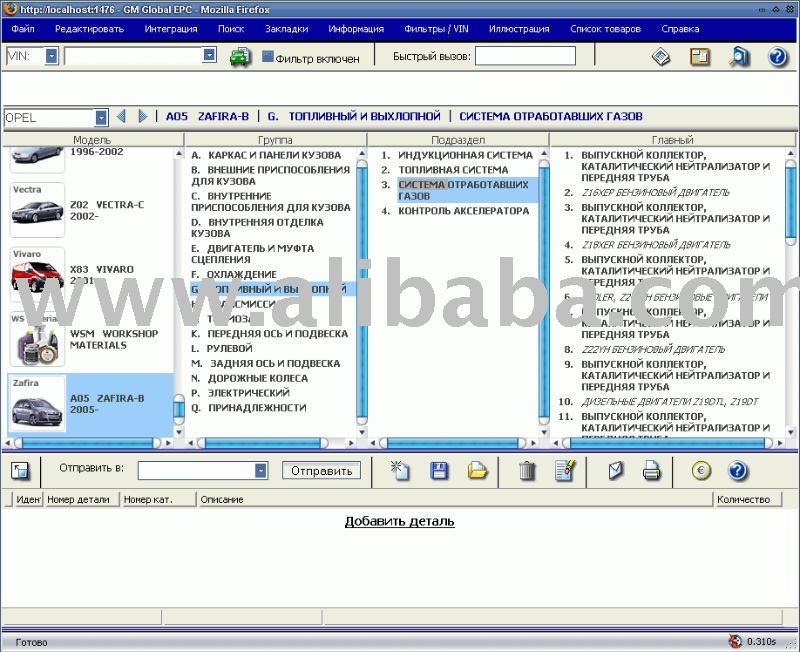
Task: Select group P. ЭЛЕКТРИЧЕСКИЙ
Action: 240,393
